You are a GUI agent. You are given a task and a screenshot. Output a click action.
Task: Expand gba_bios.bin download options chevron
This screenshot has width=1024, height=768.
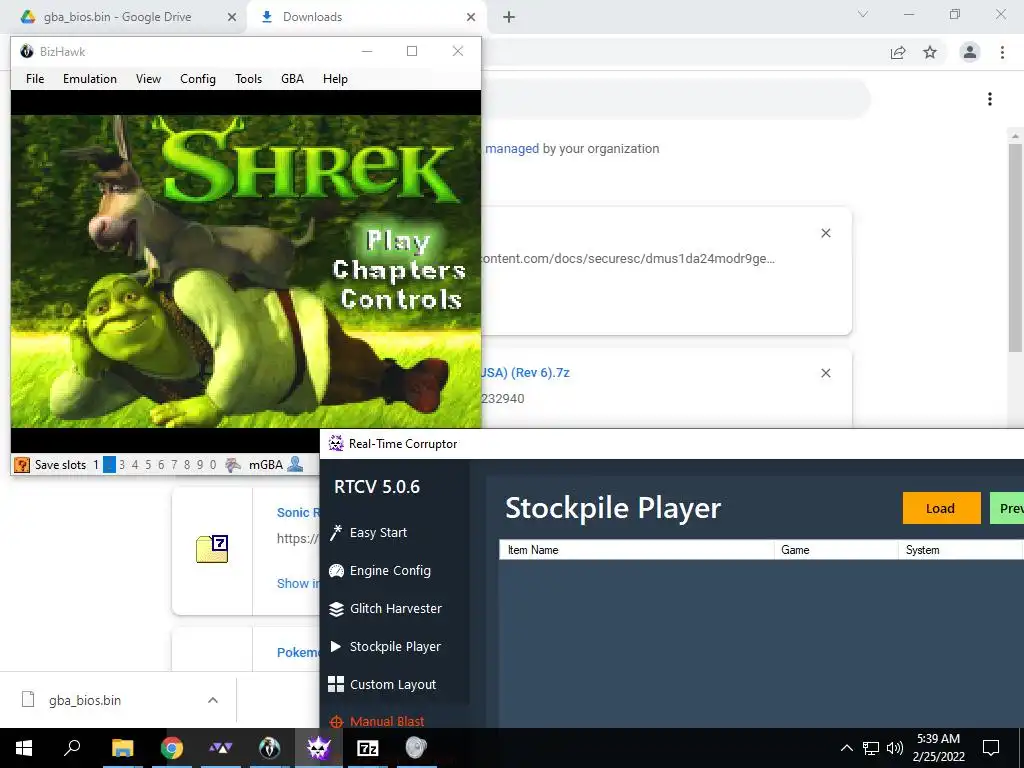point(213,700)
